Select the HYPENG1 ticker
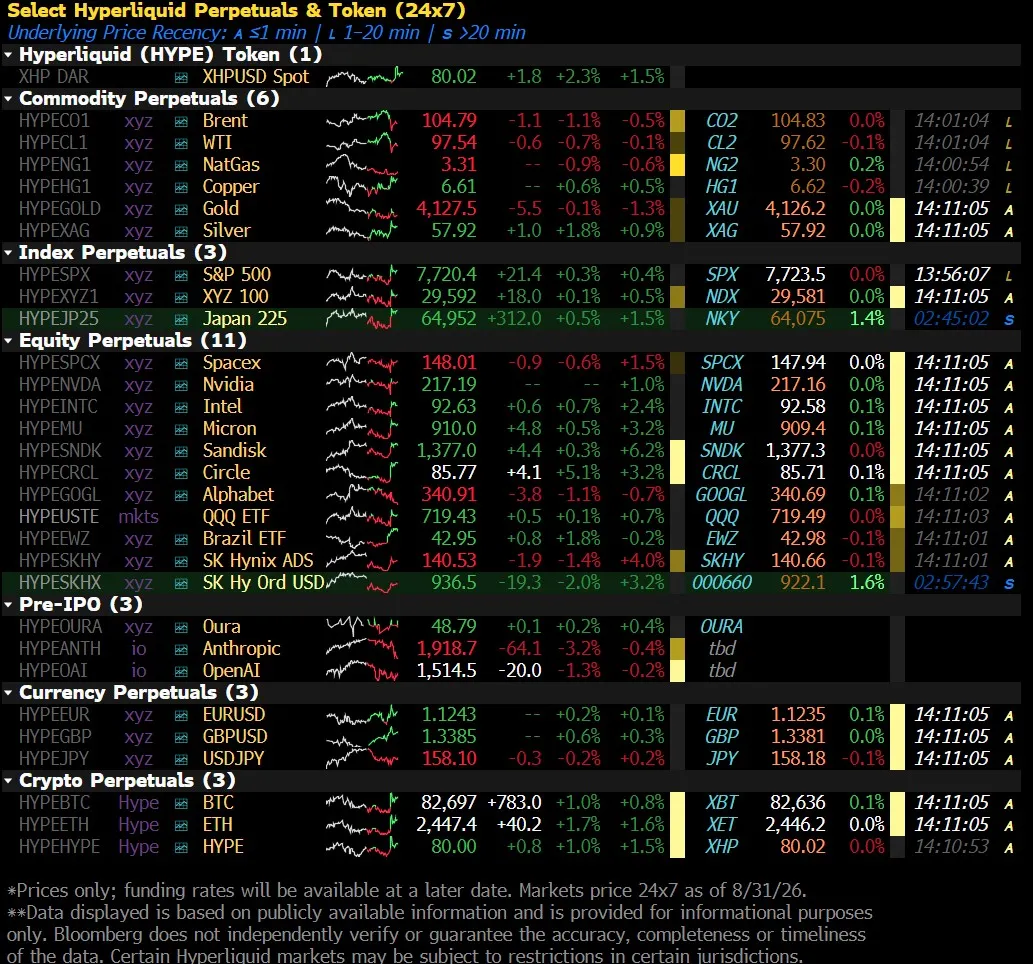 pos(55,165)
